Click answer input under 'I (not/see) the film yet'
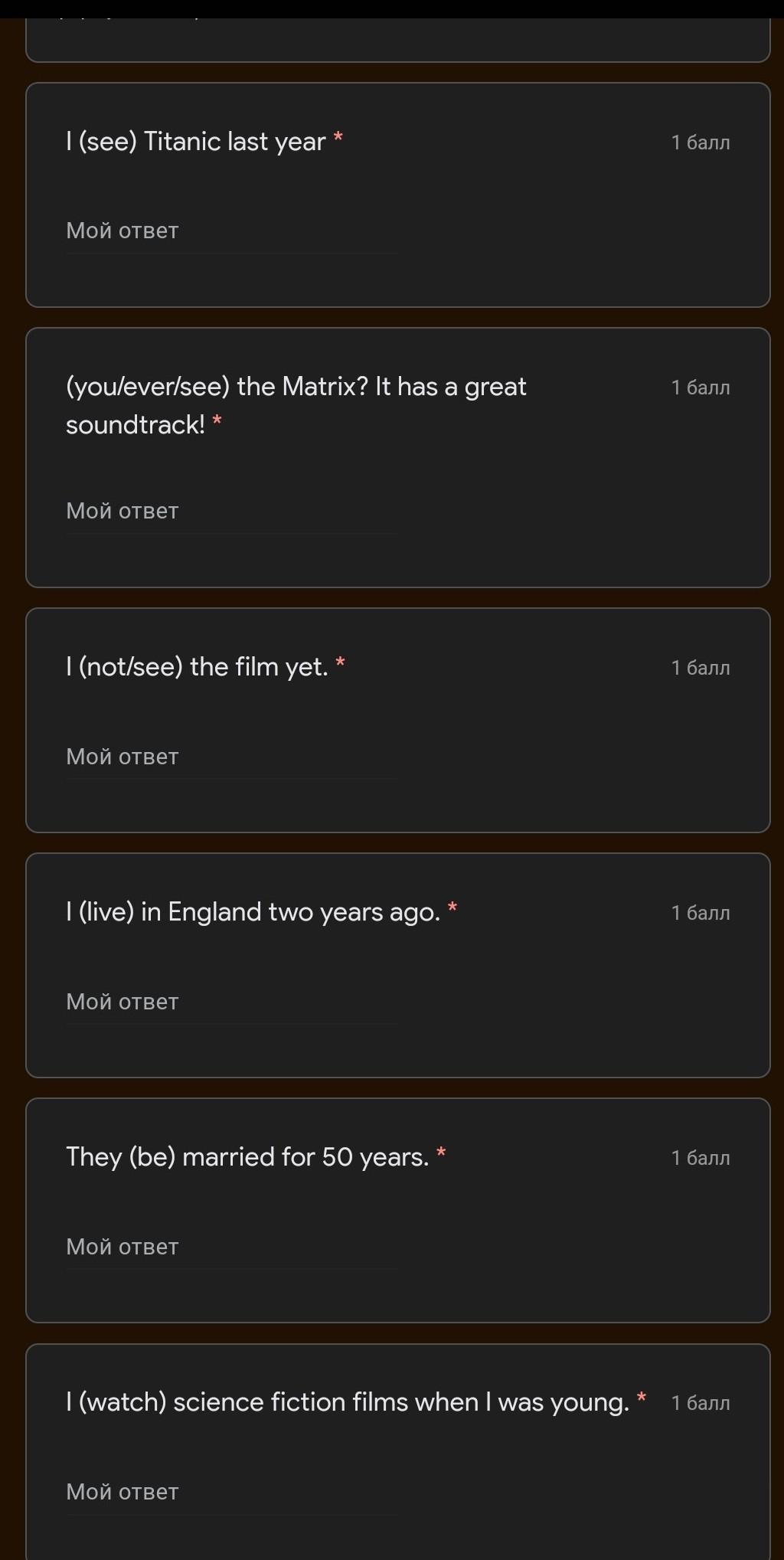784x1560 pixels. (x=230, y=757)
